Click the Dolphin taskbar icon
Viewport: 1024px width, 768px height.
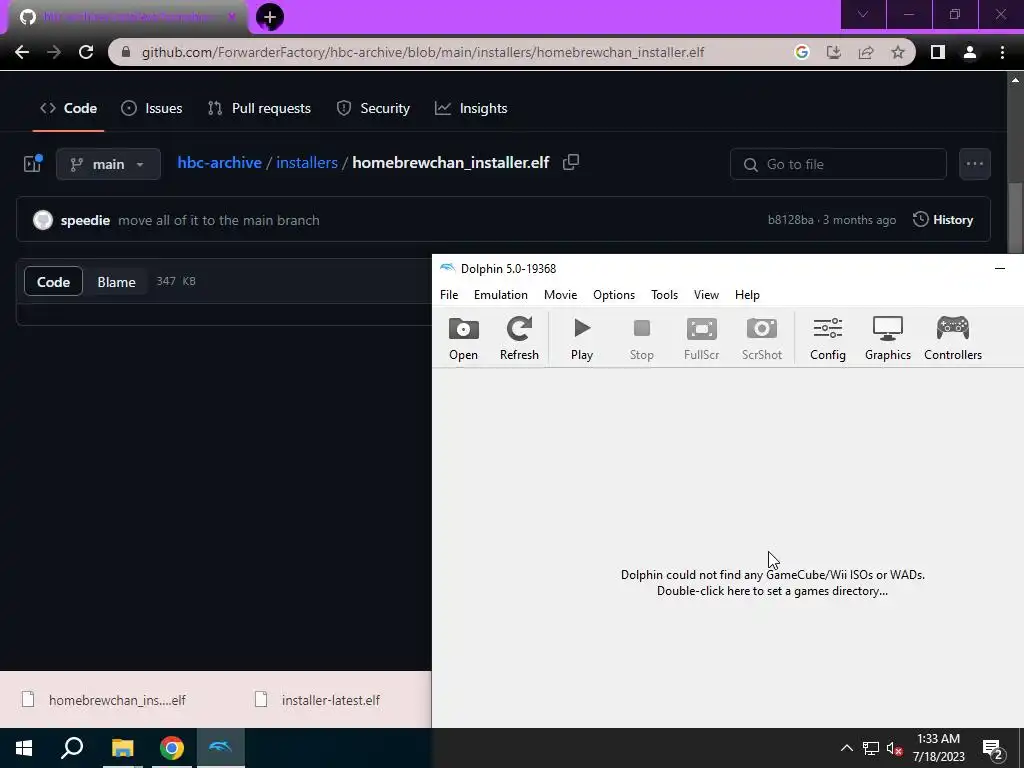pos(221,748)
